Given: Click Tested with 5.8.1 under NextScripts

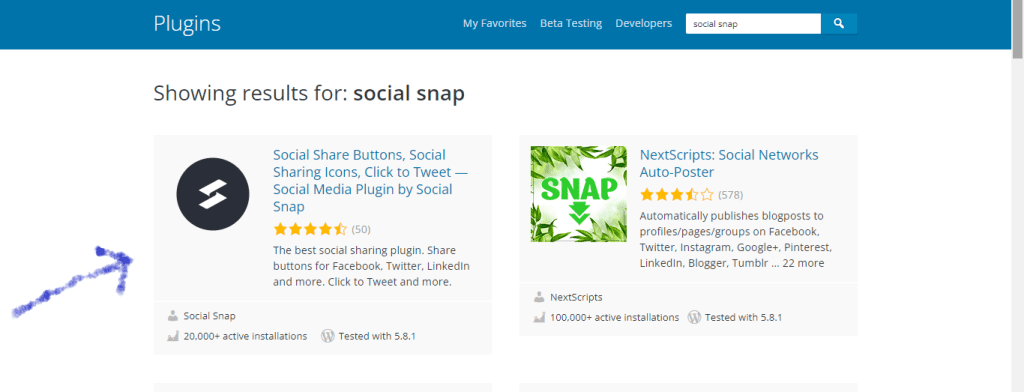Looking at the screenshot, I should point(743,318).
